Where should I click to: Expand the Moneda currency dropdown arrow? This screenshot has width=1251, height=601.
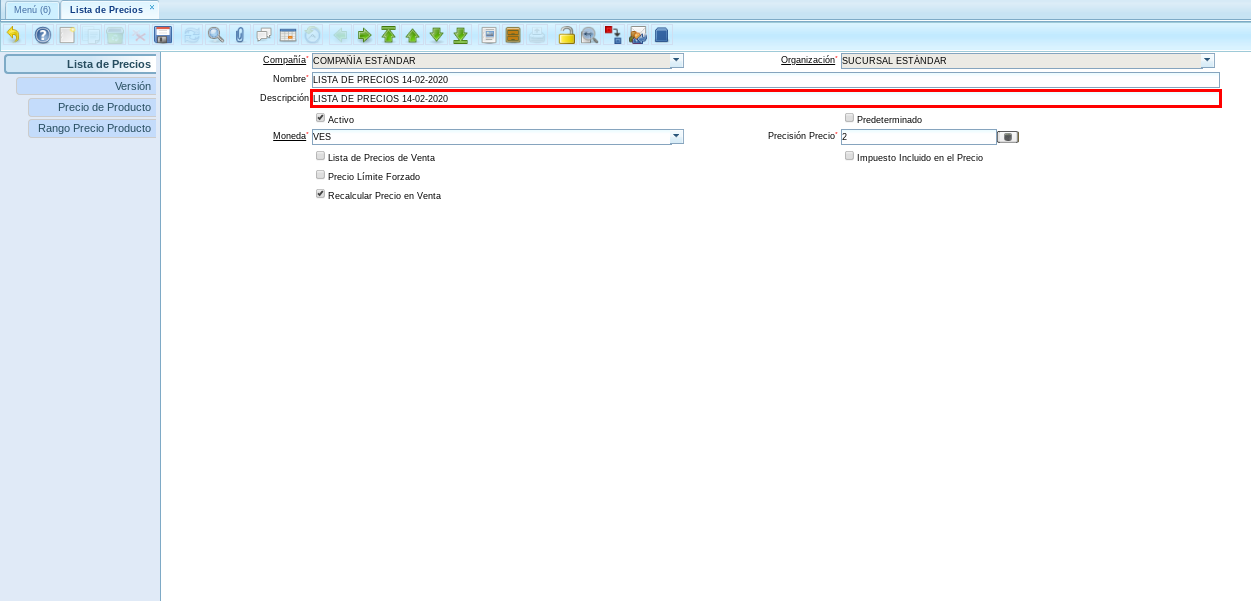point(677,136)
